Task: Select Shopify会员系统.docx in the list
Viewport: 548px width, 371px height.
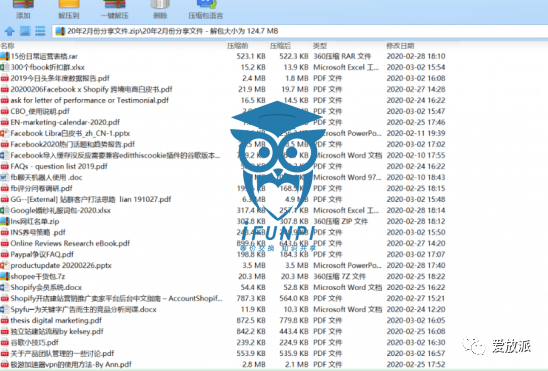Action: pos(223,287)
